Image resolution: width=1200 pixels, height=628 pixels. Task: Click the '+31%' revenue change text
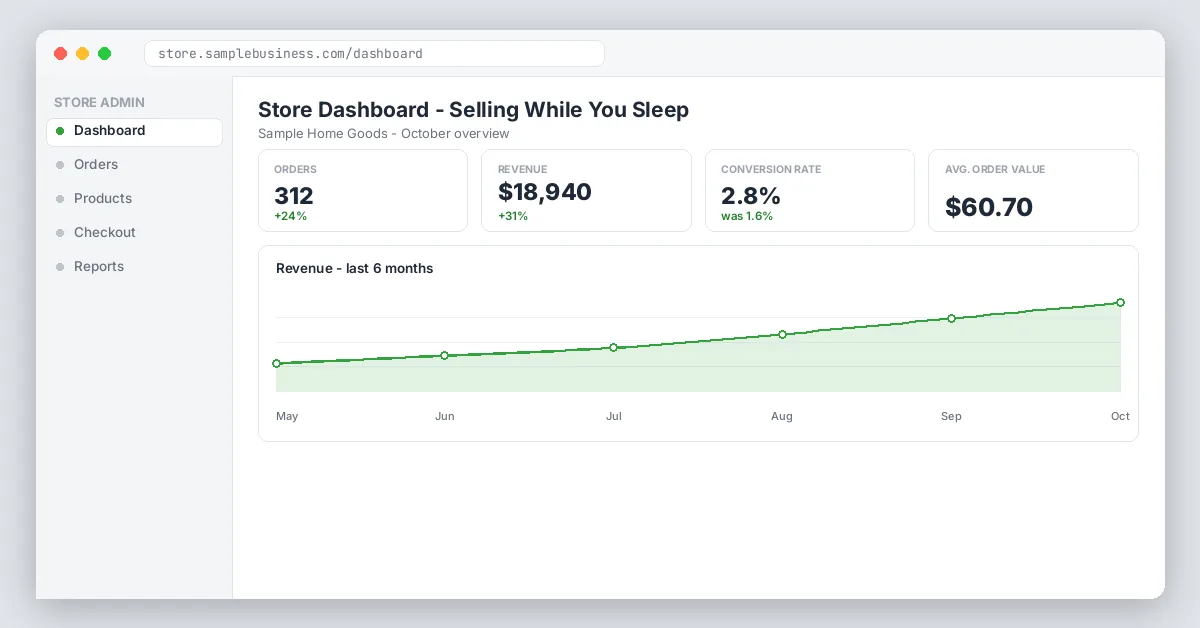513,216
